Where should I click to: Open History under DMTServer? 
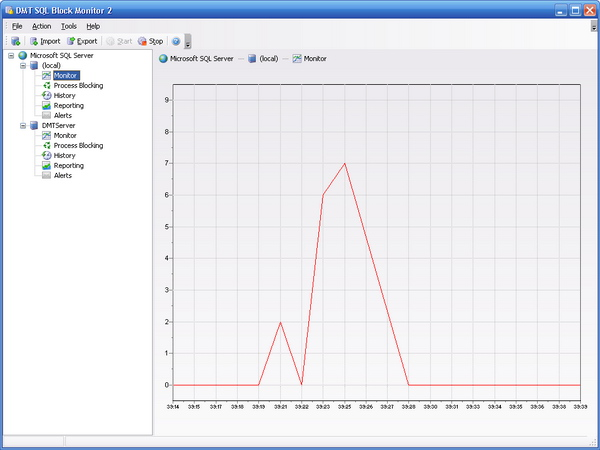64,155
